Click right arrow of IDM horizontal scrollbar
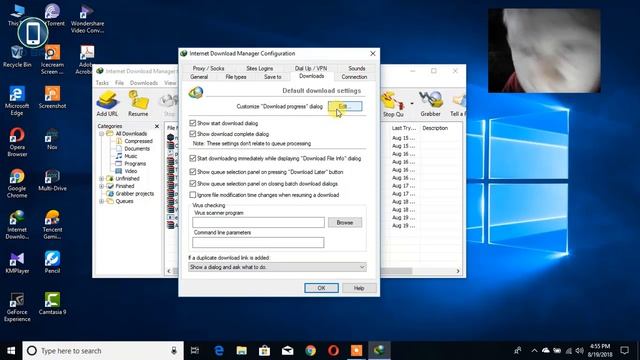 (458, 271)
